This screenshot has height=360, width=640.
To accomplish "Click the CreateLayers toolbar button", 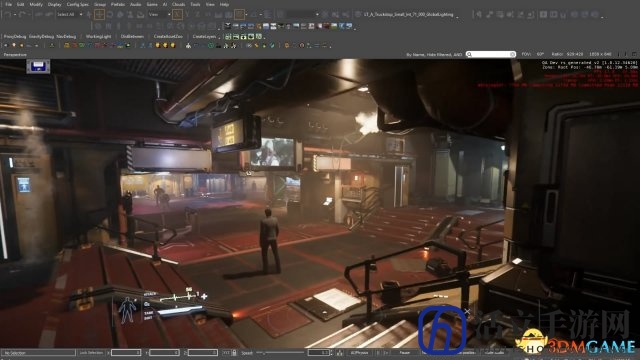I will [204, 36].
